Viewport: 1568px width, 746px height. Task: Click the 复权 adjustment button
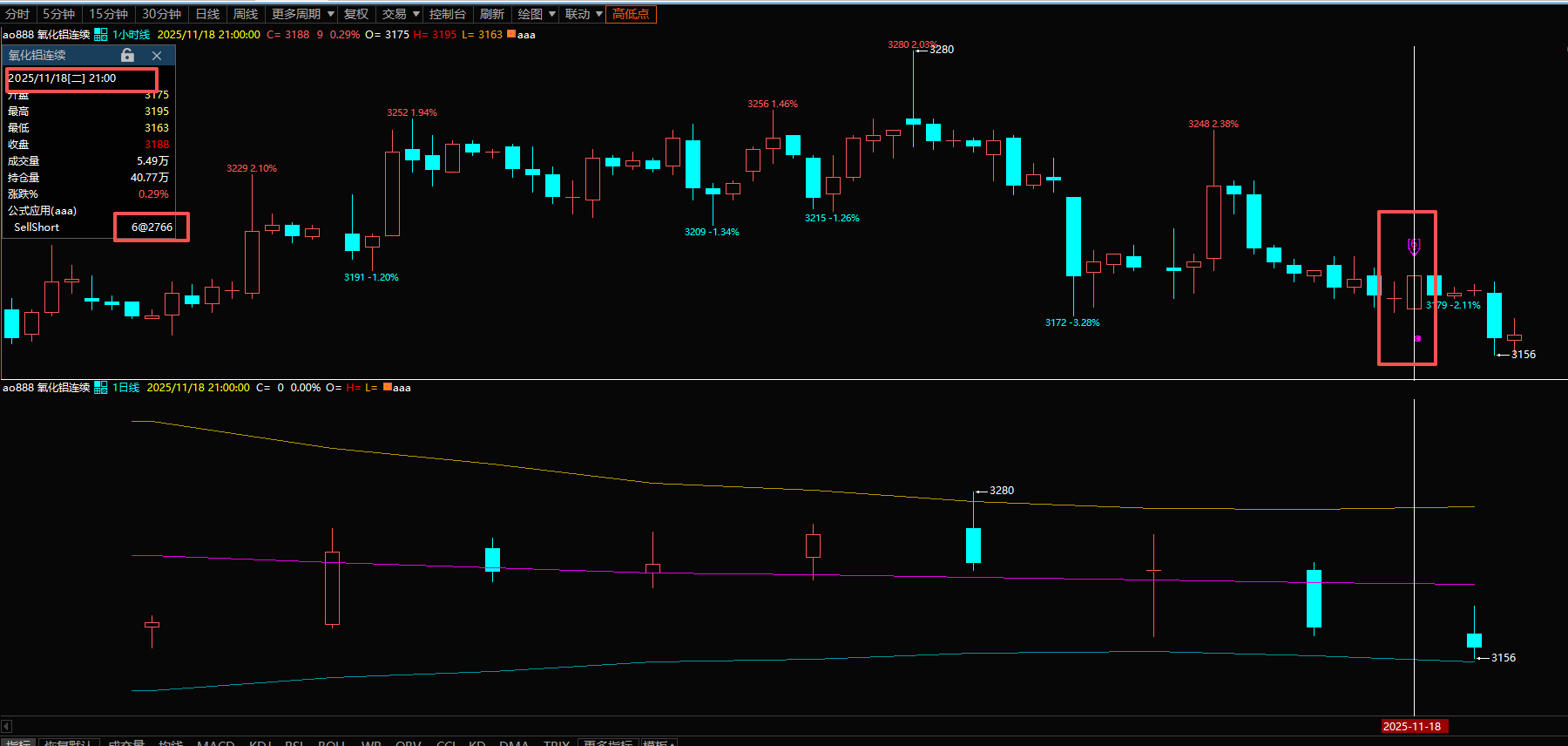(356, 14)
